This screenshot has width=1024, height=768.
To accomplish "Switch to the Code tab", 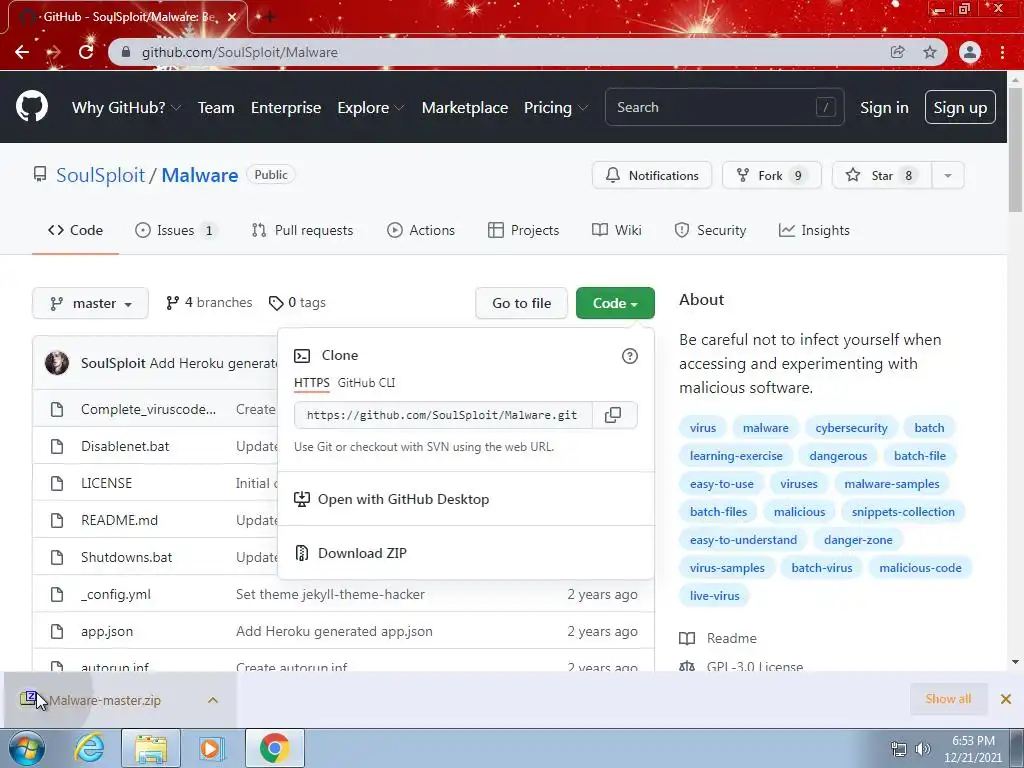I will coord(75,231).
